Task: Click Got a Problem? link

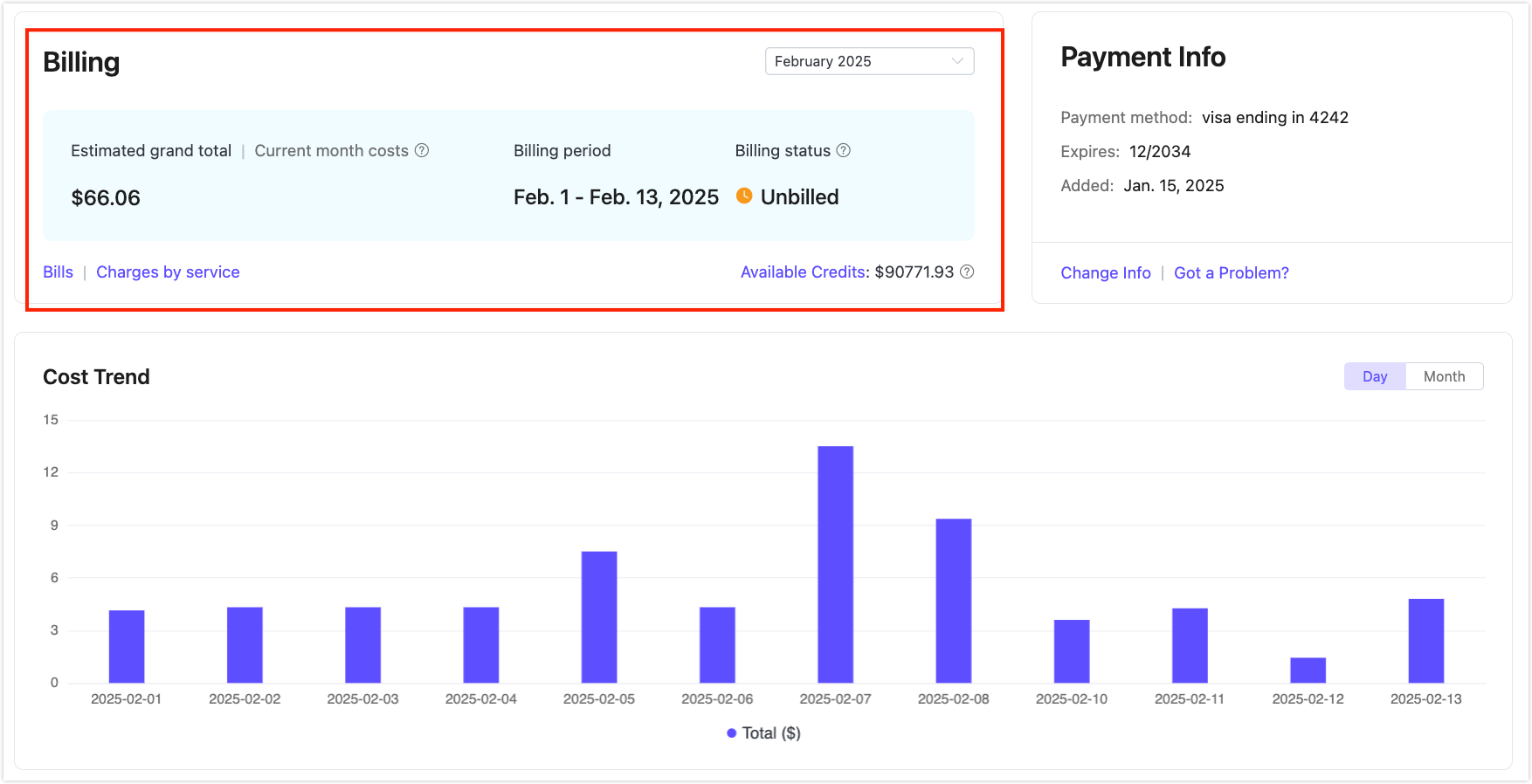Action: pos(1231,272)
